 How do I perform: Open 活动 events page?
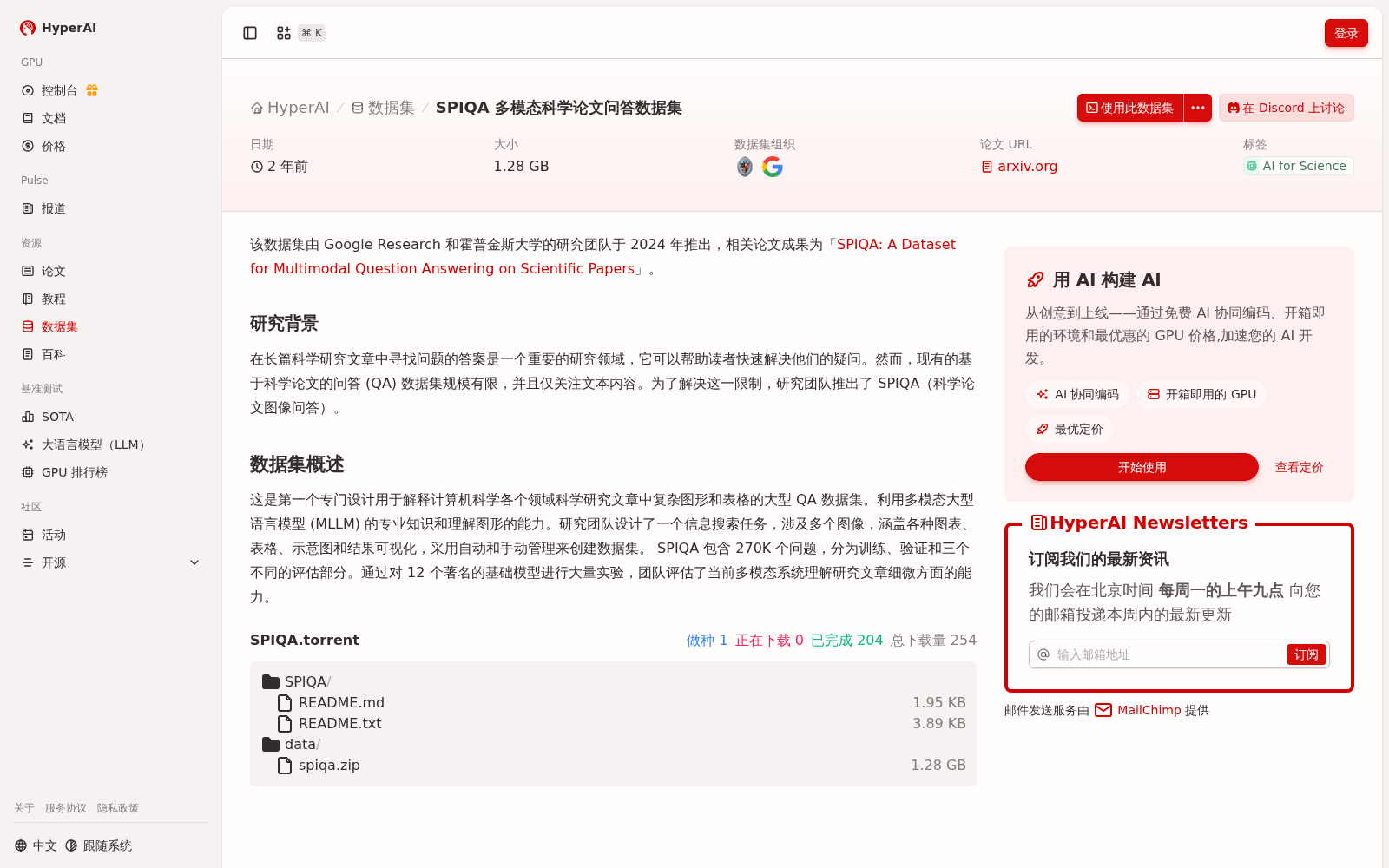point(43,535)
